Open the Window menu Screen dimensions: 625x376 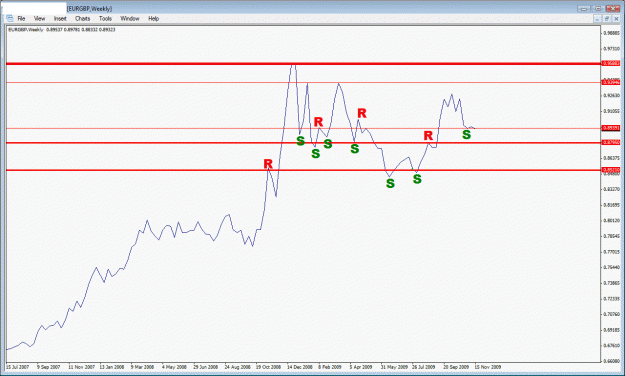tap(130, 18)
